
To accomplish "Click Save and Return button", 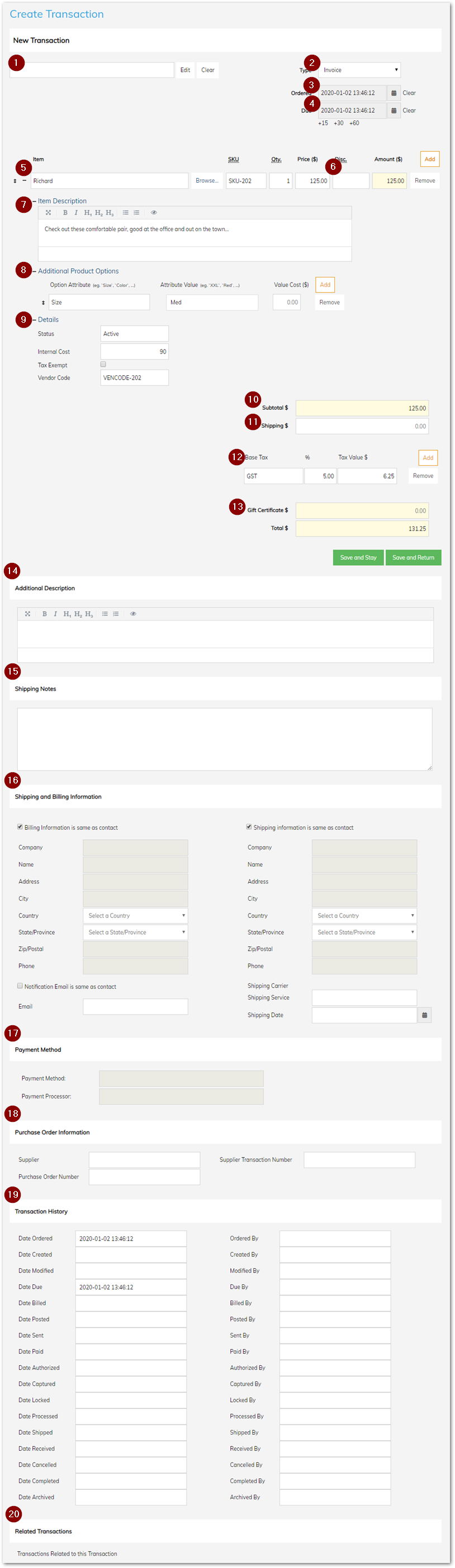I will (413, 557).
